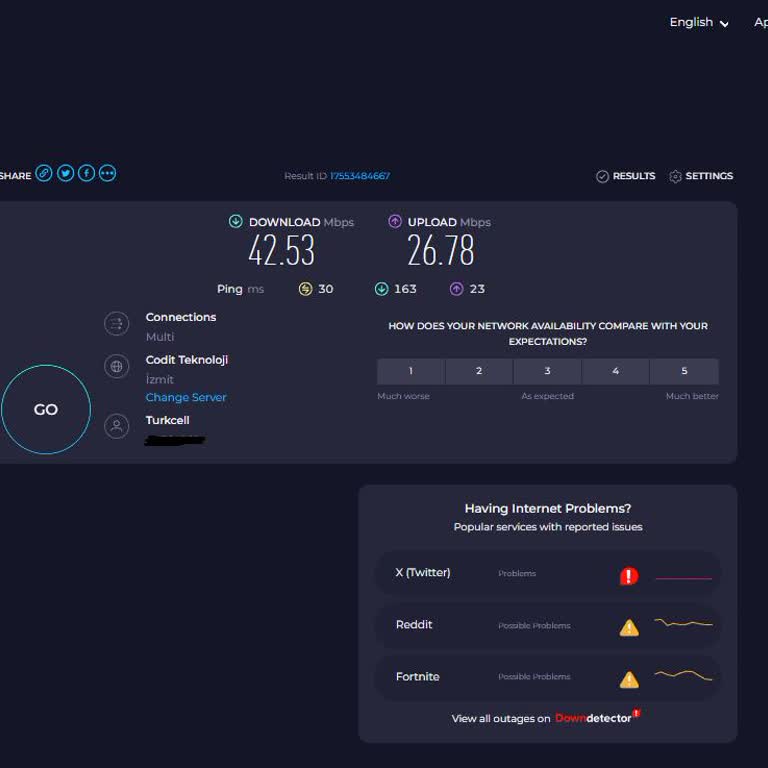The image size is (768, 768).
Task: Open the English language dropdown
Action: click(x=699, y=23)
